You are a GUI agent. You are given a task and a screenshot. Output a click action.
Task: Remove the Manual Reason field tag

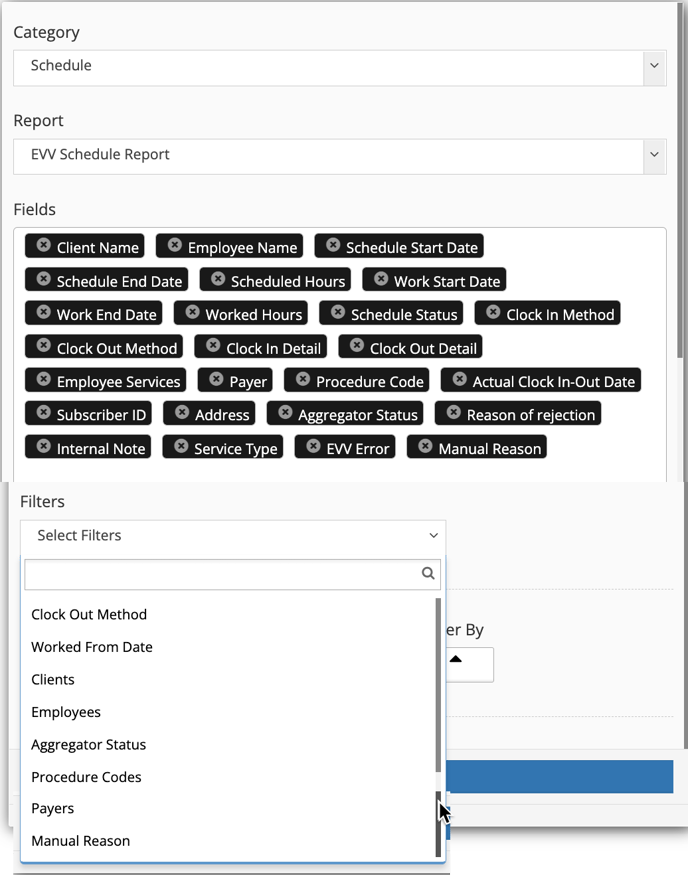pos(426,446)
